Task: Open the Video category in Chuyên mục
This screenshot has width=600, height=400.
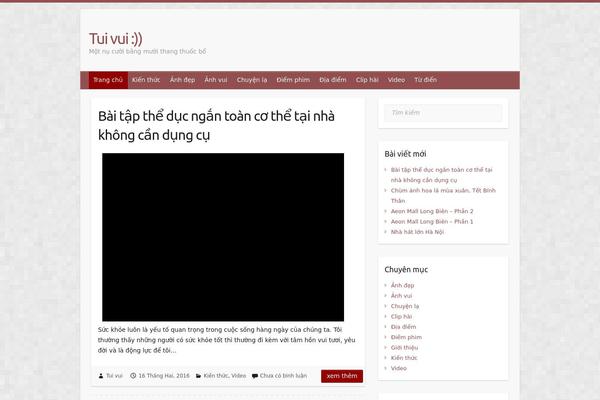Action: click(x=399, y=368)
